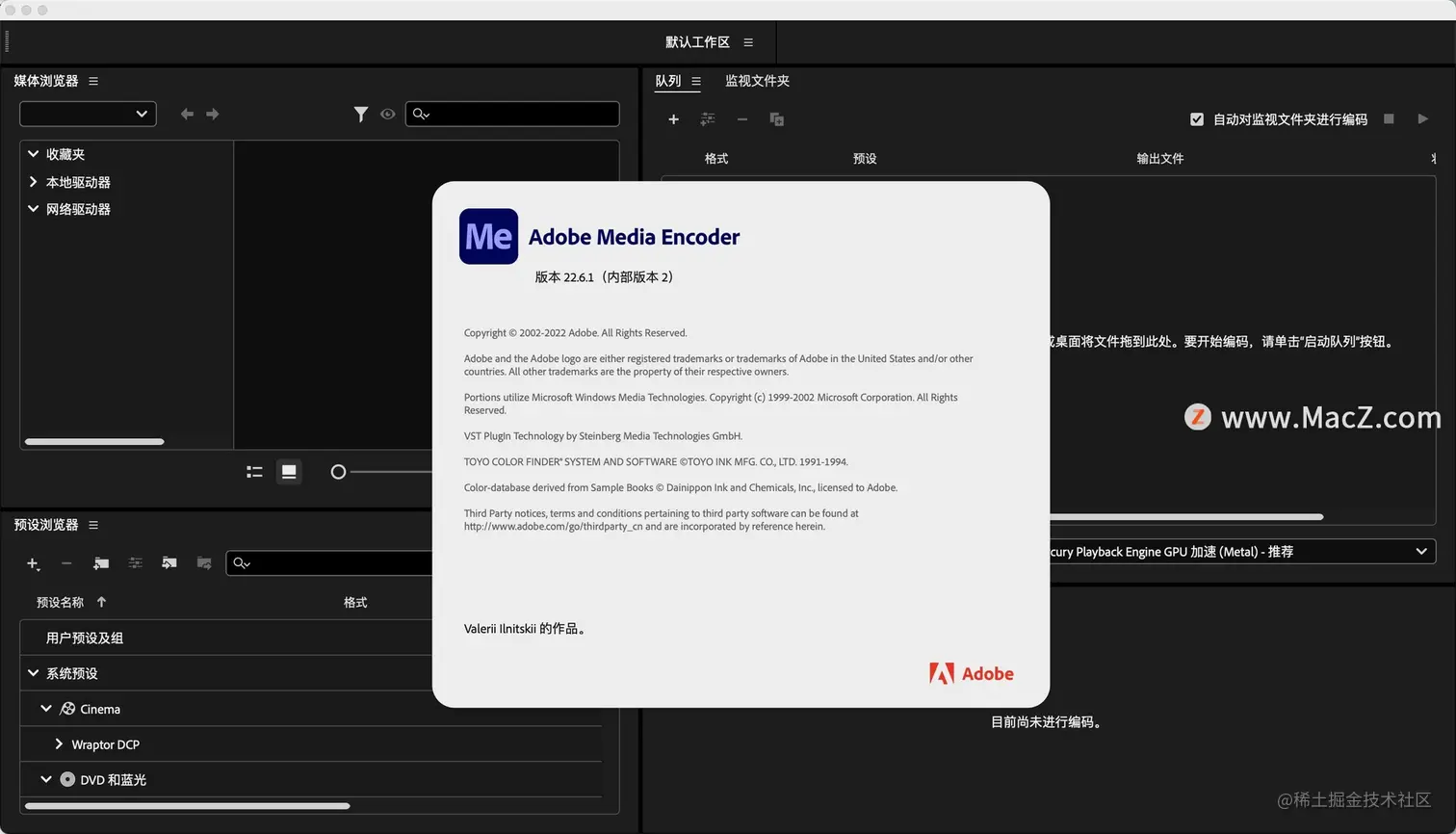Open the 预设浏览器 panel menu icon
This screenshot has width=1456, height=834.
pyautogui.click(x=93, y=525)
